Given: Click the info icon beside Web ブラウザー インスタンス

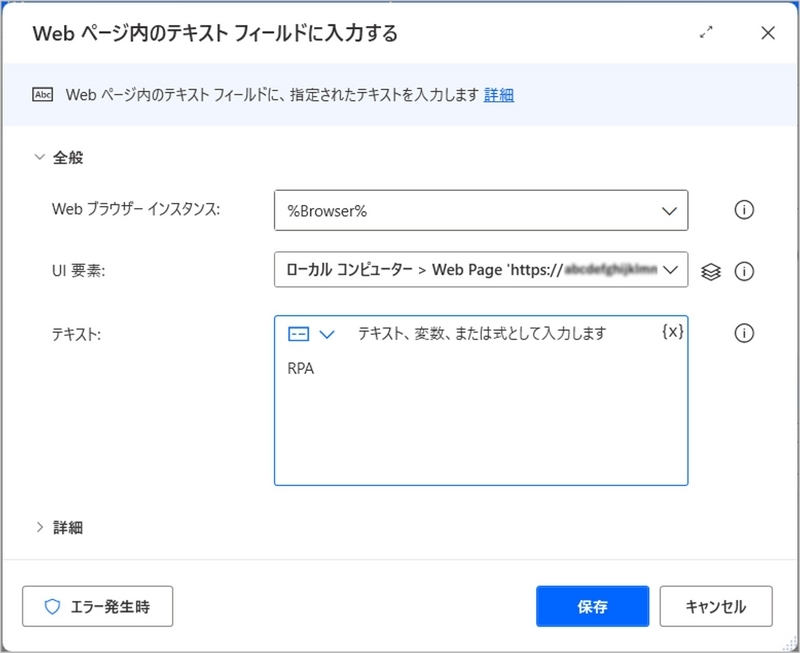Looking at the screenshot, I should coord(743,211).
